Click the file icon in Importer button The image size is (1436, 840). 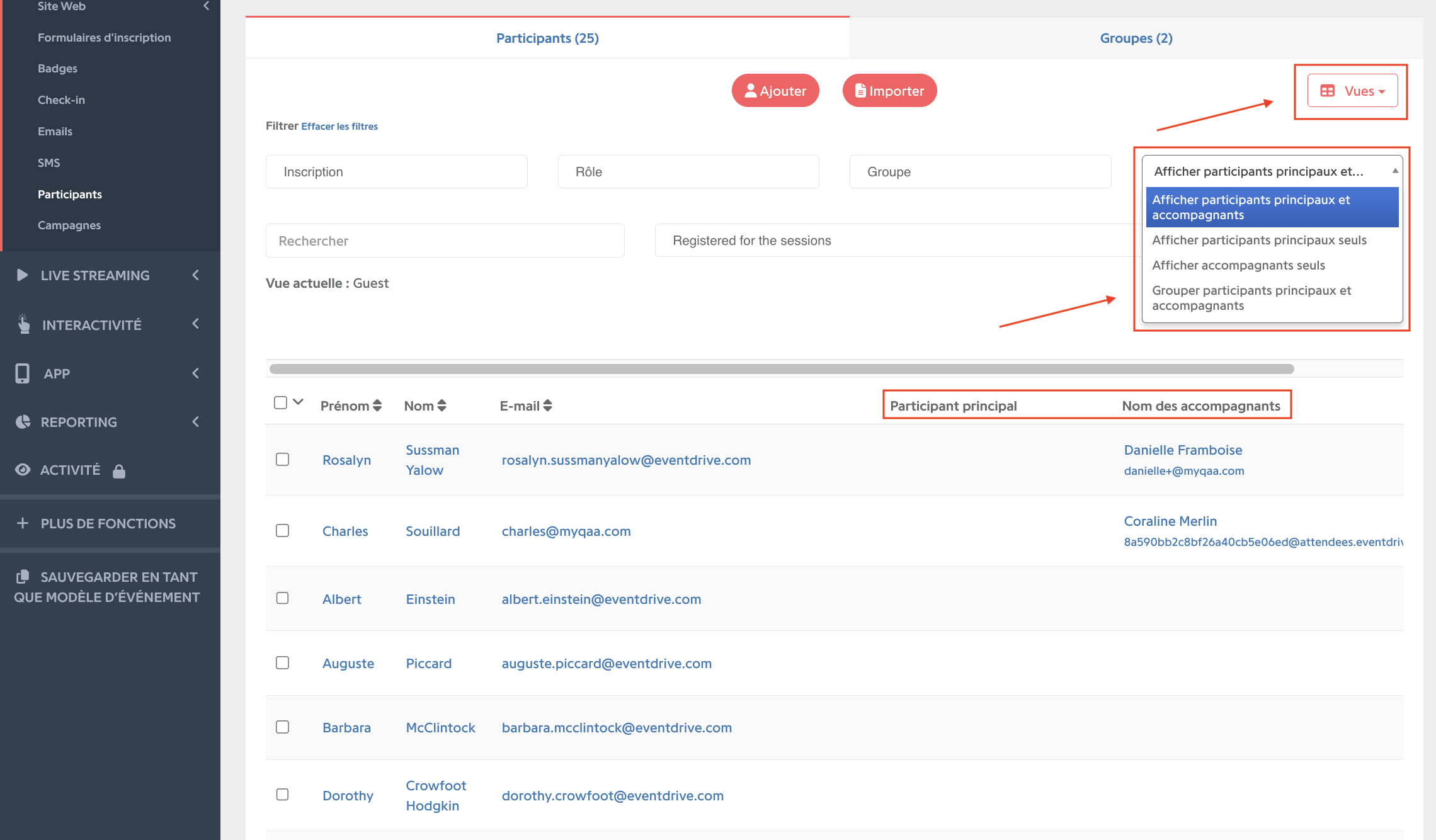click(x=860, y=91)
